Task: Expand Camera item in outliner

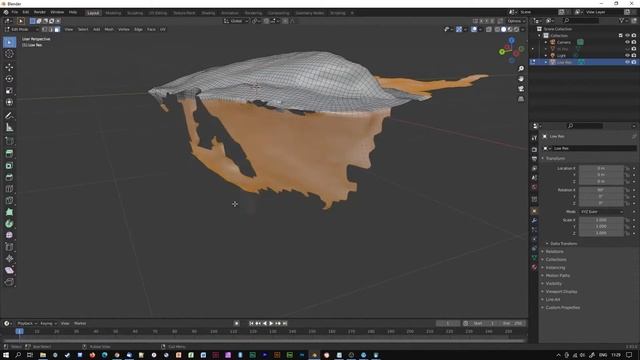Action: 546,42
